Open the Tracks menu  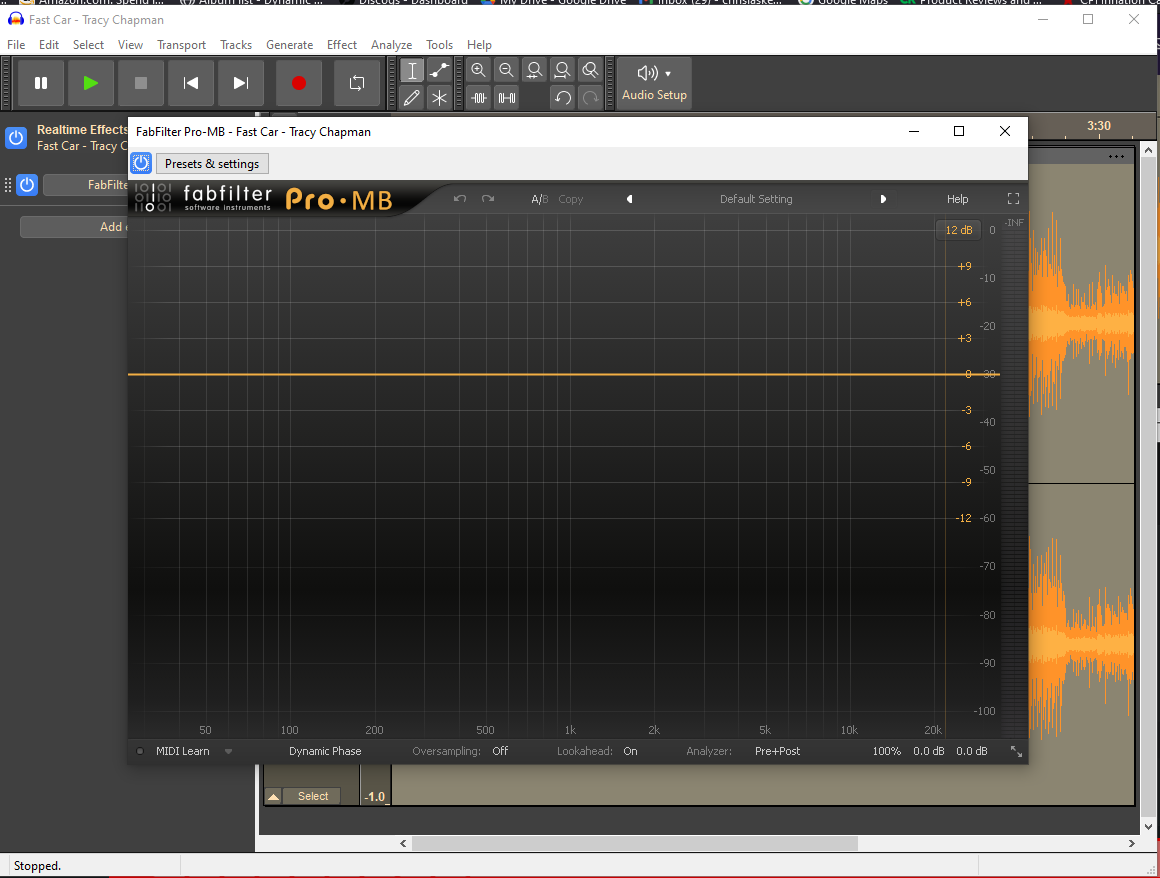[x=236, y=45]
